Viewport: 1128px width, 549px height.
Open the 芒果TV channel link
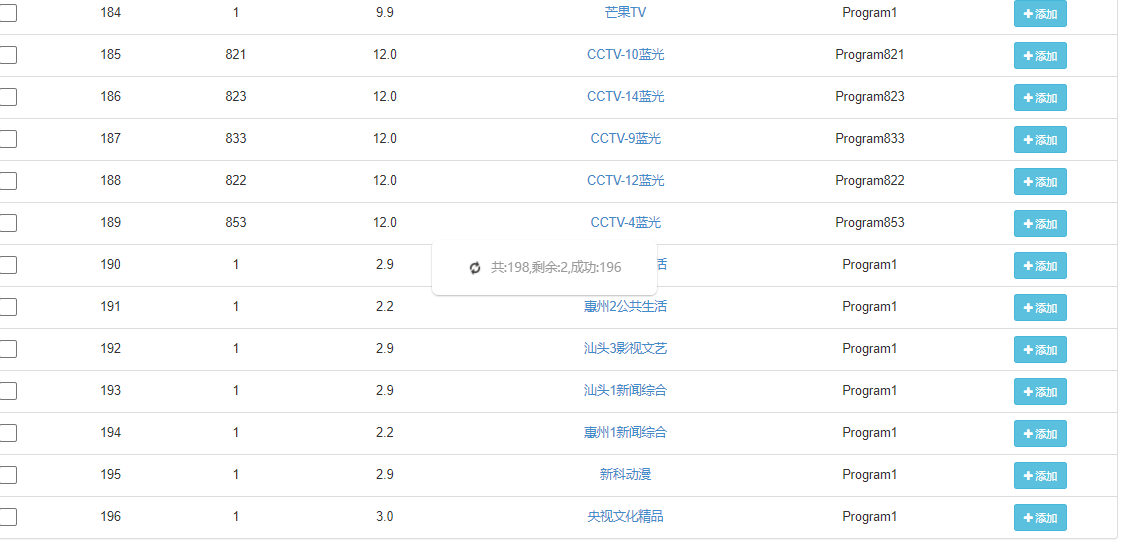pyautogui.click(x=625, y=12)
